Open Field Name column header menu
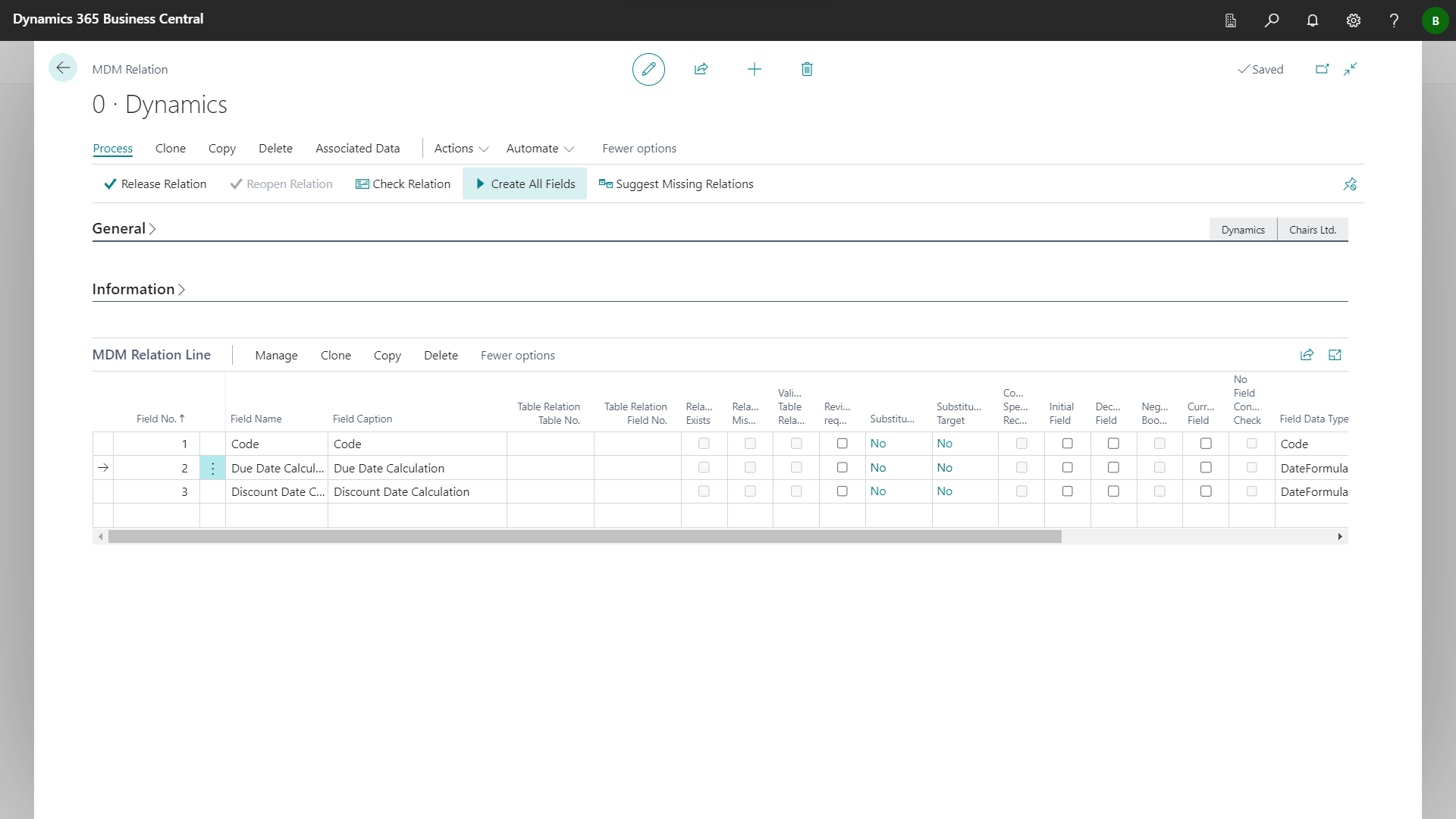The width and height of the screenshot is (1456, 819). (256, 419)
